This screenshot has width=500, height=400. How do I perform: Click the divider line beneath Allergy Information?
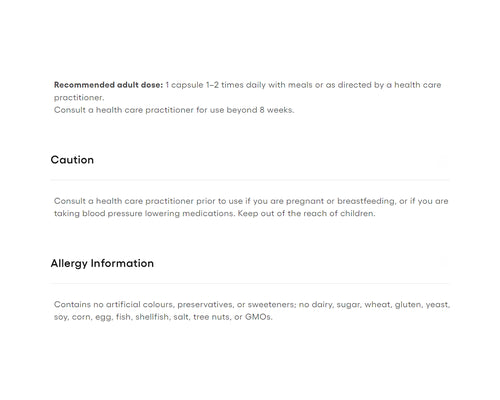tap(250, 284)
